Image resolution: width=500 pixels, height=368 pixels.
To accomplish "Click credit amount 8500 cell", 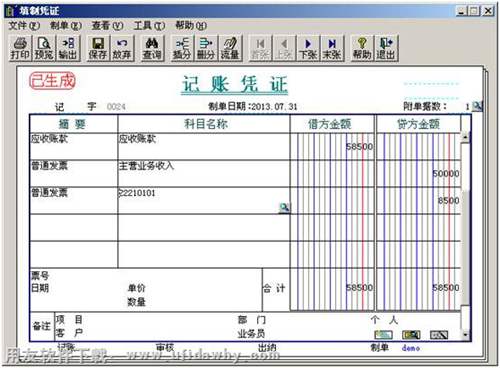I will click(x=419, y=201).
